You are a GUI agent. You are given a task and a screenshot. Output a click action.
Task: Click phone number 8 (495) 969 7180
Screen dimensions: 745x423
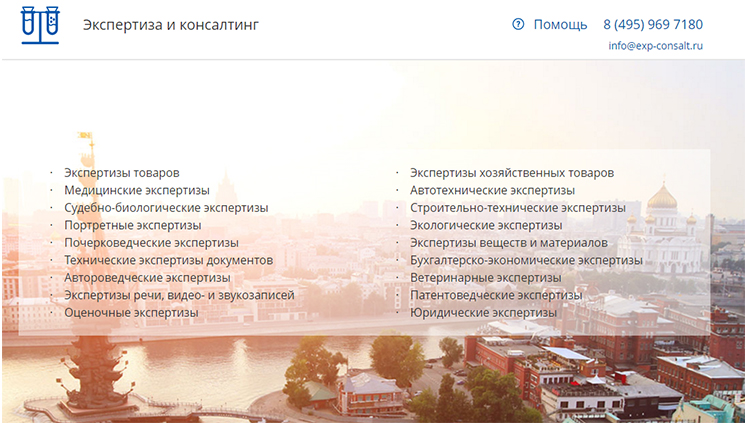click(x=652, y=24)
